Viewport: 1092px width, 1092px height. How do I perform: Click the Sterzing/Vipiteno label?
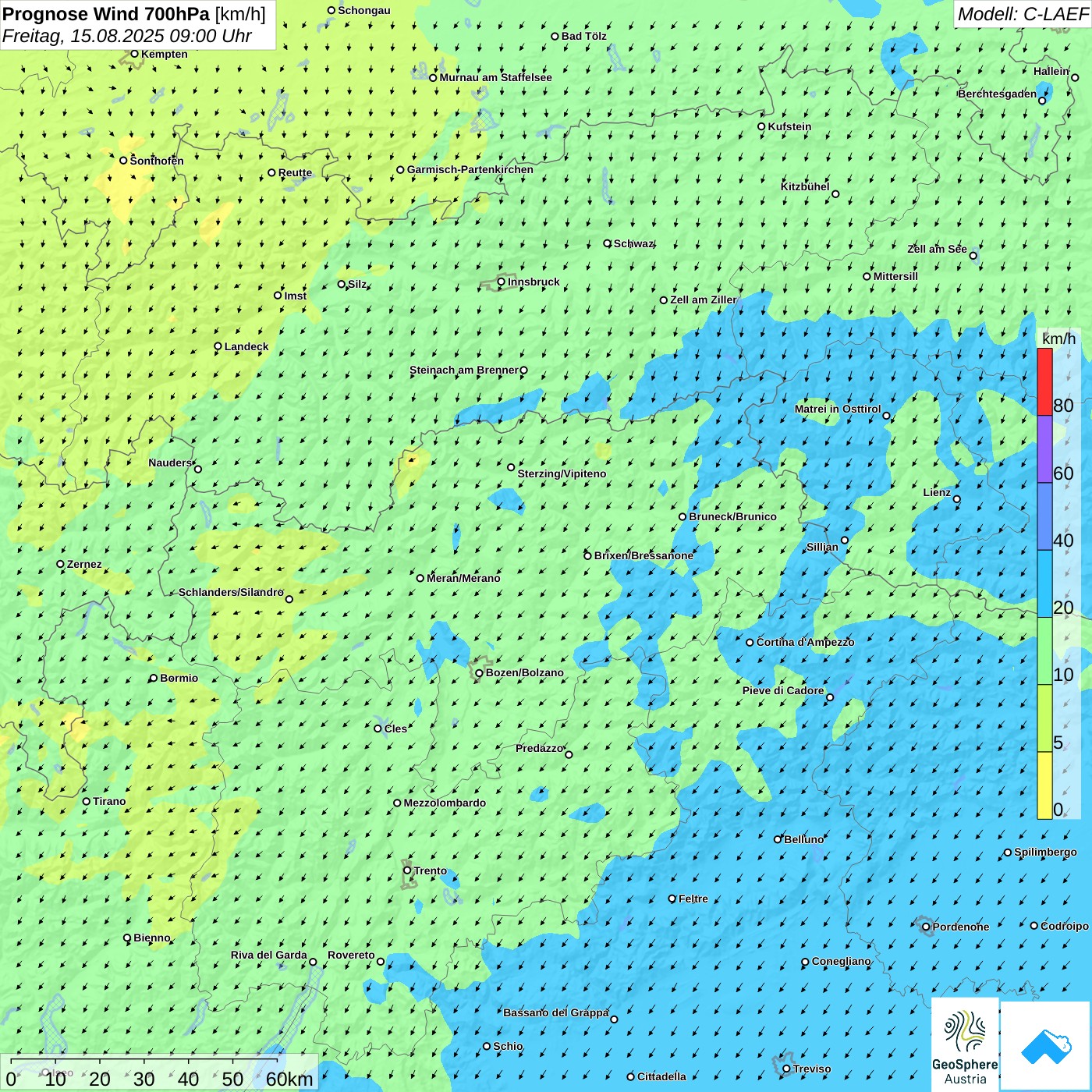pyautogui.click(x=562, y=473)
